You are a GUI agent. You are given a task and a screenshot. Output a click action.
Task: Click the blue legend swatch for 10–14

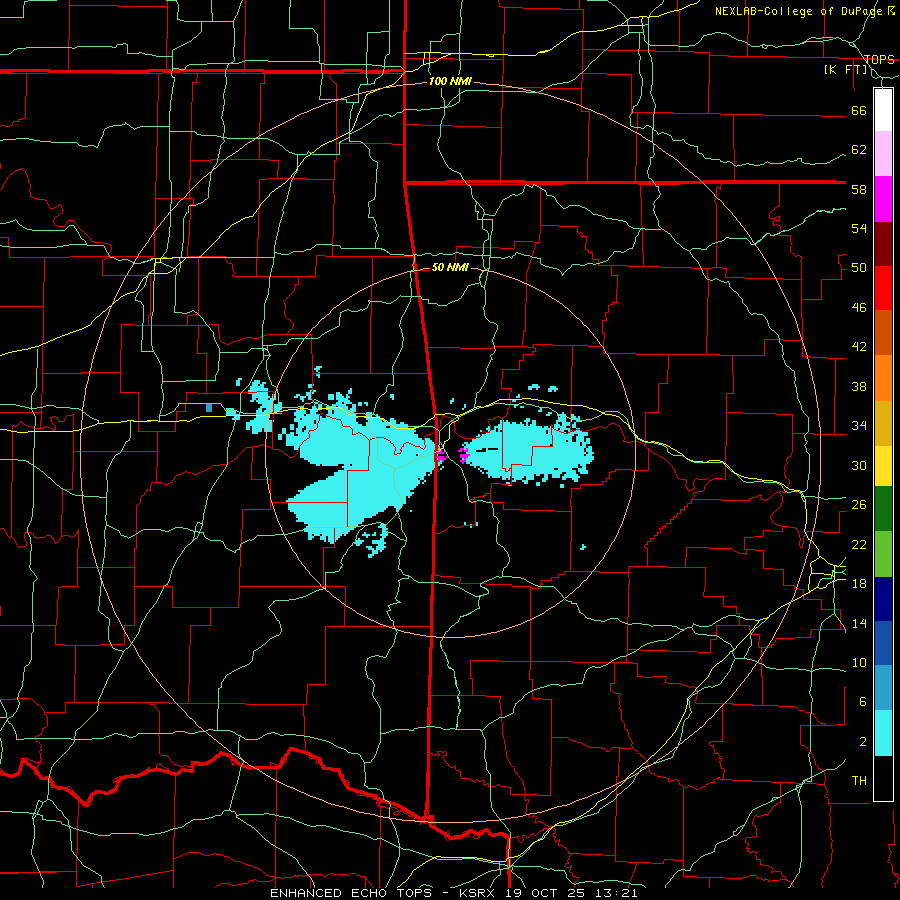[883, 643]
